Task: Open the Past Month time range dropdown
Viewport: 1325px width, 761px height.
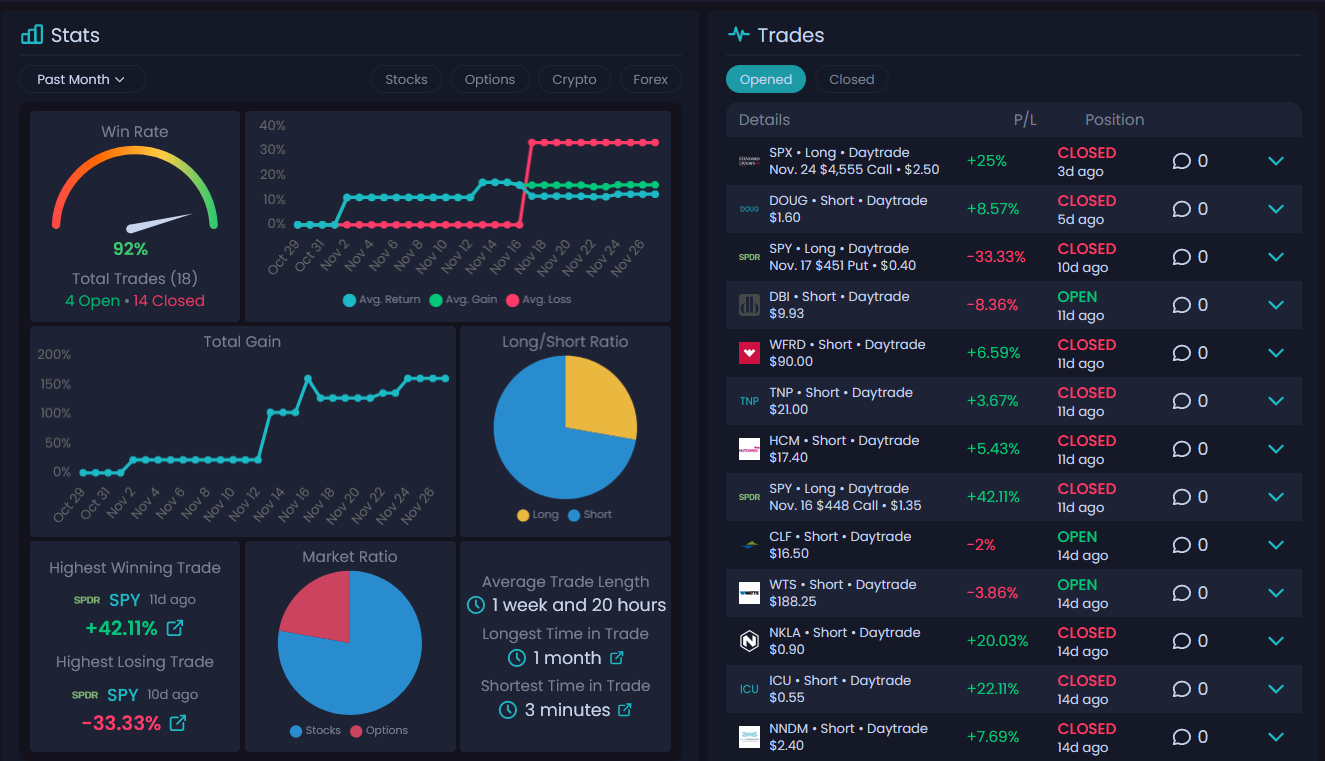Action: (x=82, y=79)
